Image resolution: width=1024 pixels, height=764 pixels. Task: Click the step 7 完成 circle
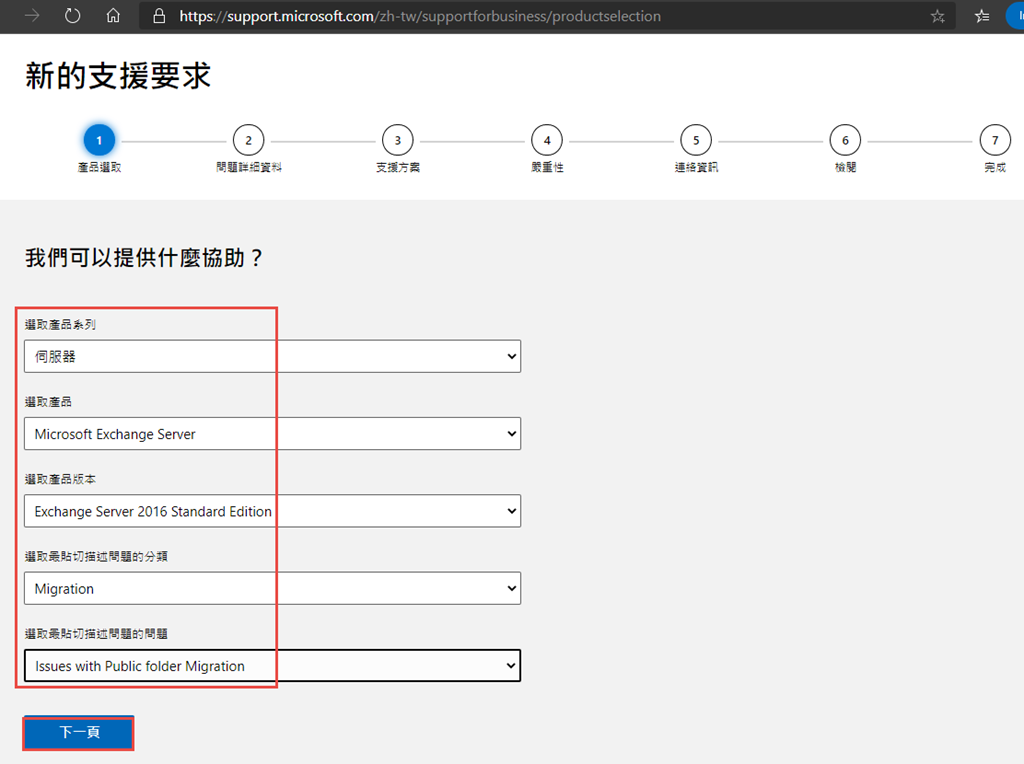(994, 140)
